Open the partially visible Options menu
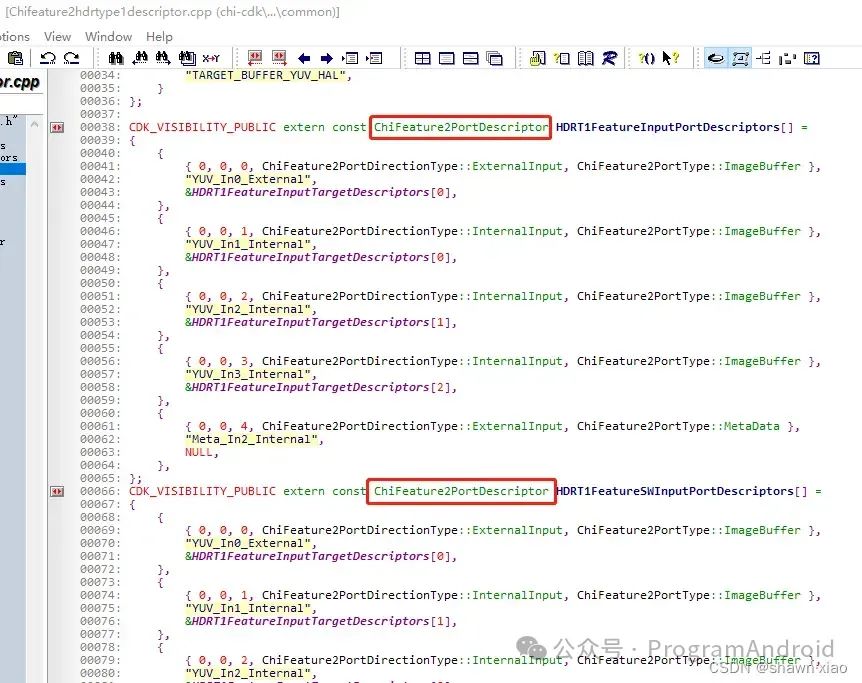The width and height of the screenshot is (862, 683). [15, 36]
